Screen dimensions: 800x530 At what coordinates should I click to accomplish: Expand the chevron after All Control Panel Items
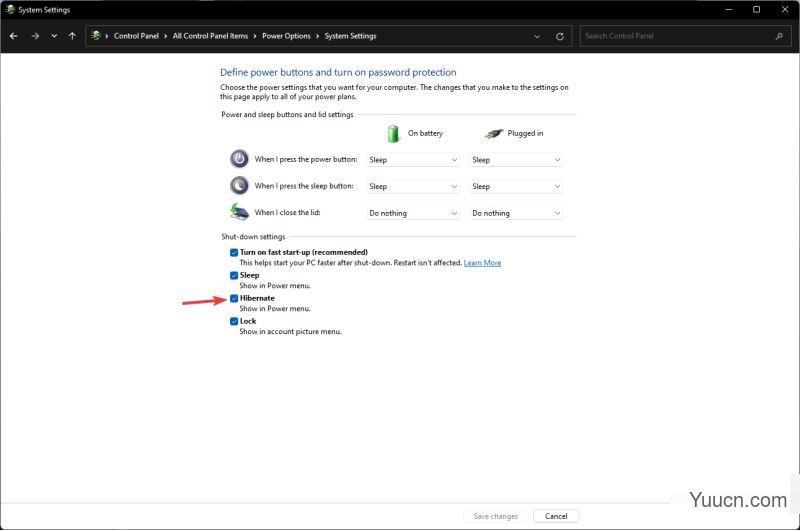pos(255,36)
